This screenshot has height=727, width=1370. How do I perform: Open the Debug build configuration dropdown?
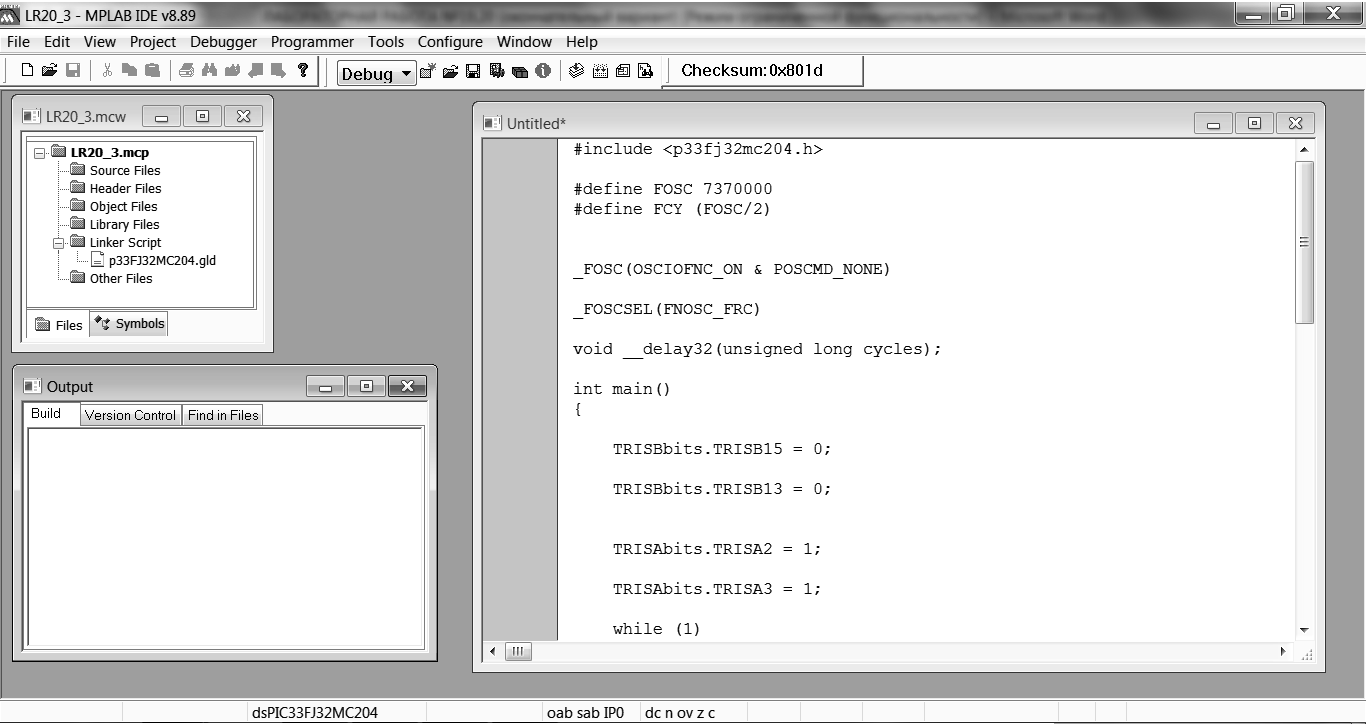377,73
